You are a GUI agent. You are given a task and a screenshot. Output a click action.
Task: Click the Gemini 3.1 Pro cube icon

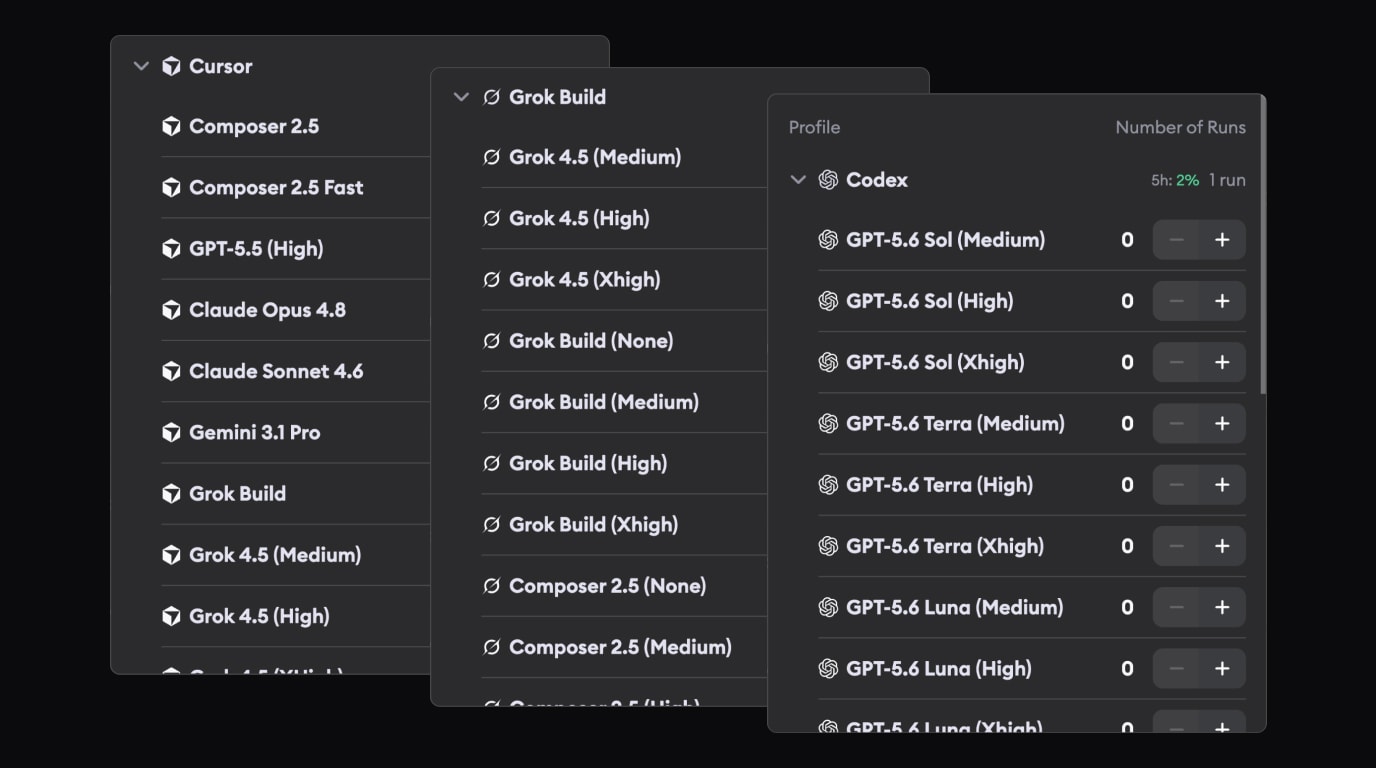click(x=172, y=432)
